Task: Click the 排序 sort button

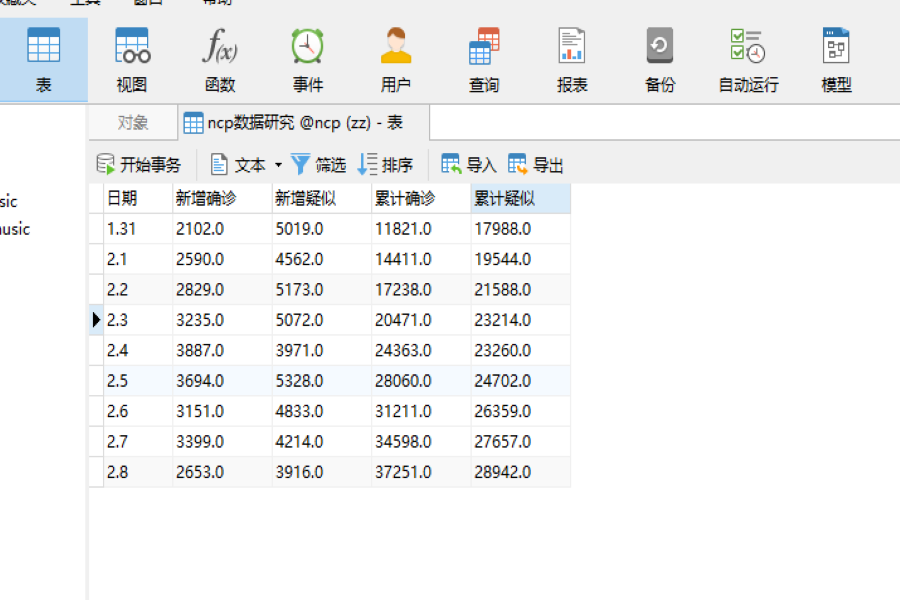Action: (x=385, y=165)
